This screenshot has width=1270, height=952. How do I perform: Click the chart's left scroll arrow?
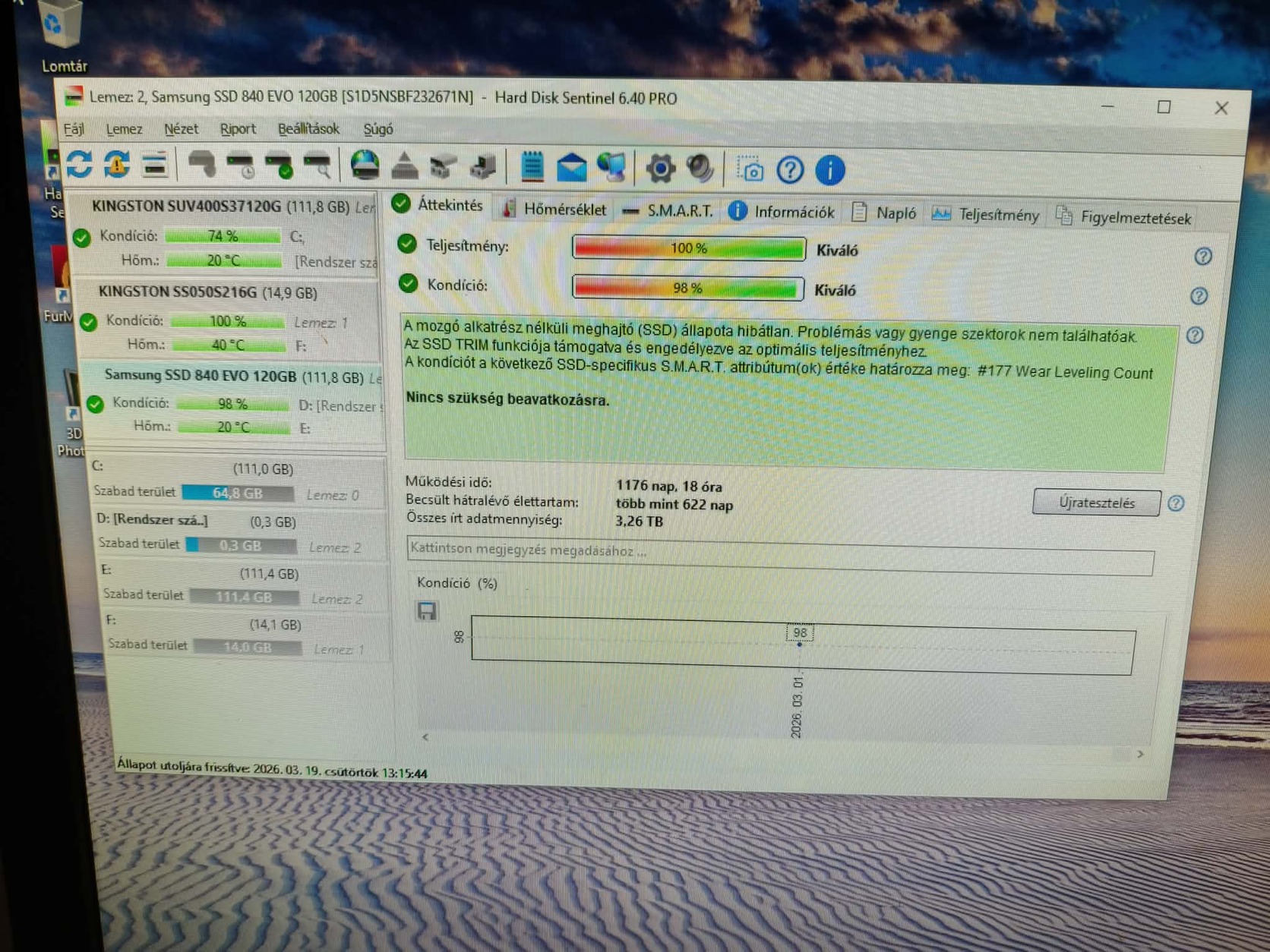coord(425,736)
